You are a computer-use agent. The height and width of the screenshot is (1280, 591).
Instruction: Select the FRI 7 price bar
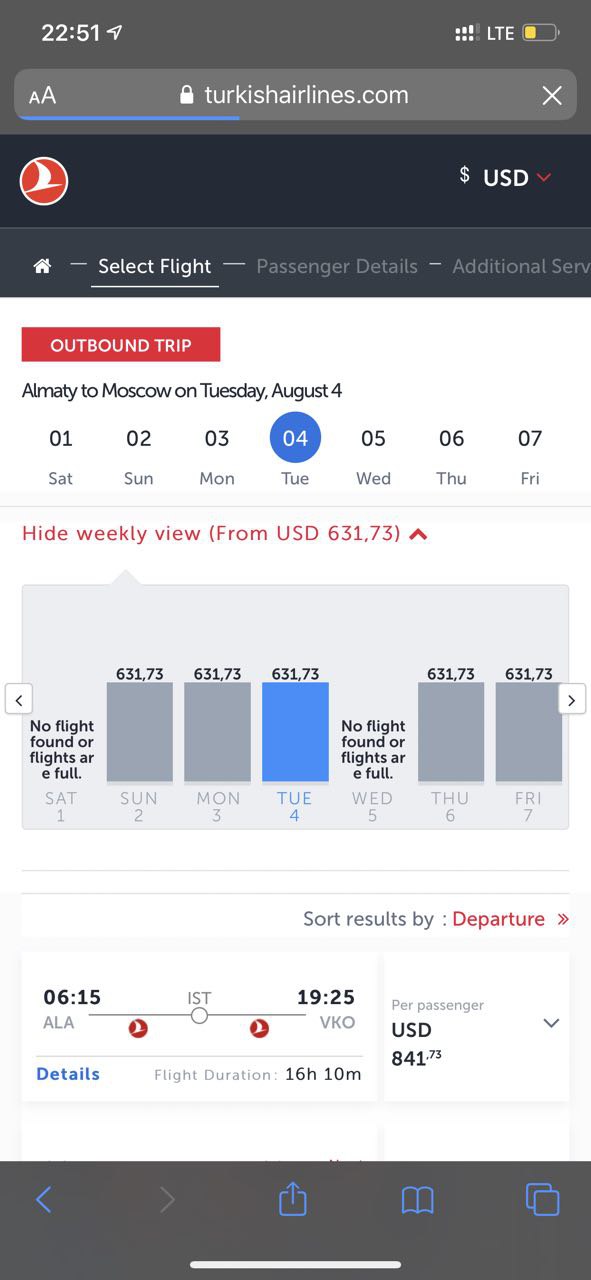point(529,733)
